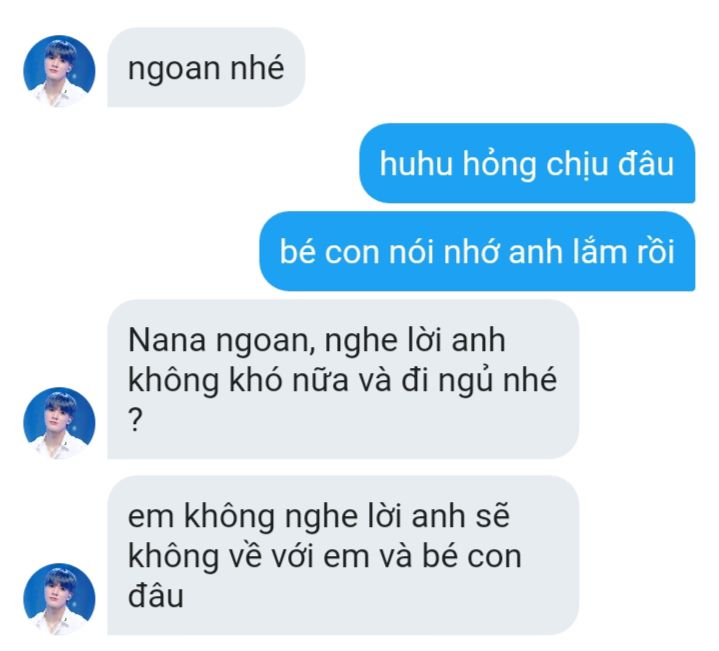Viewport: 719px width, 651px height.
Task: Click the word "đâu" ending the last gray message
Action: tap(156, 596)
